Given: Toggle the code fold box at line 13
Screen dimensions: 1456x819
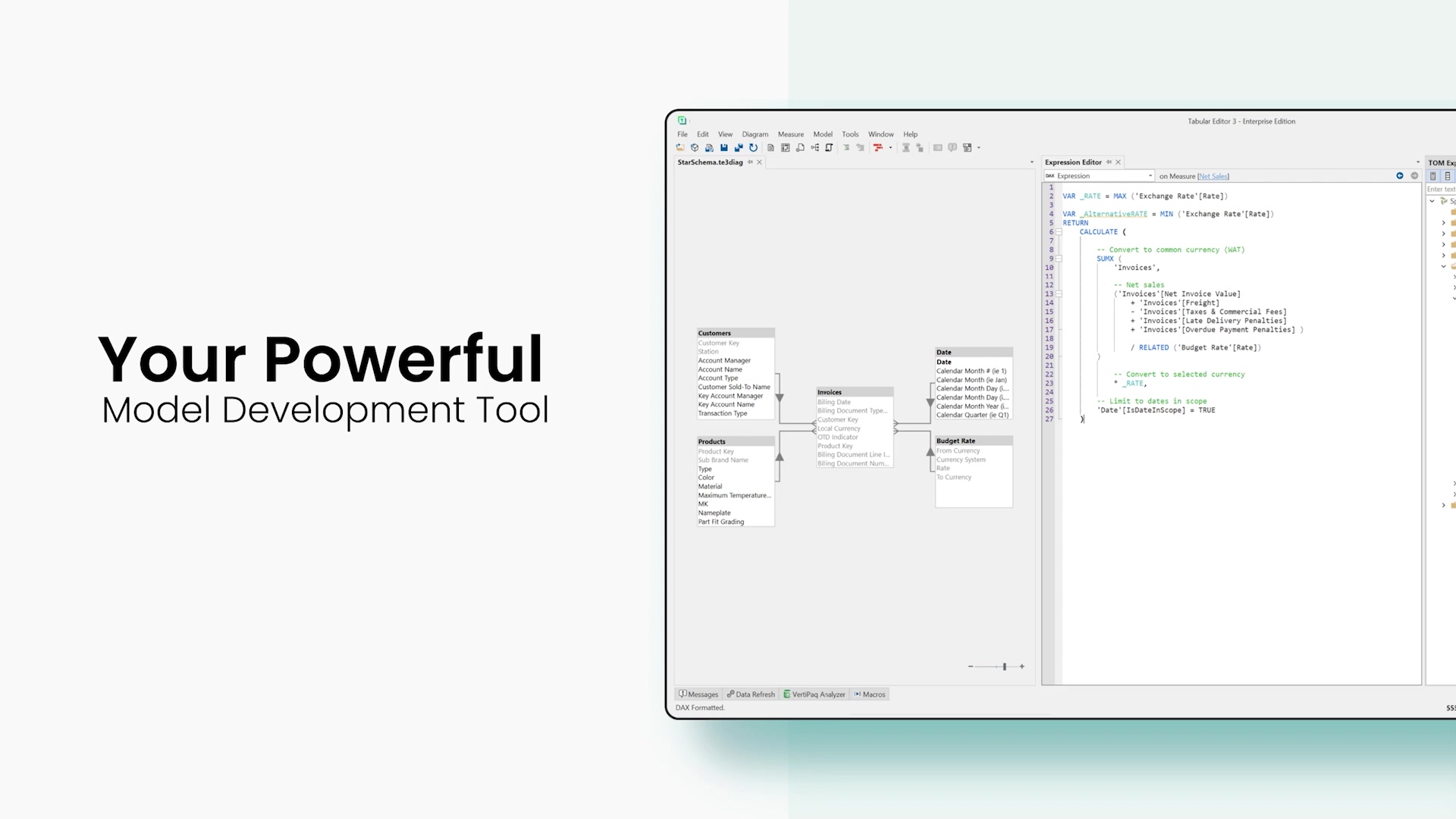Looking at the screenshot, I should coord(1059,294).
